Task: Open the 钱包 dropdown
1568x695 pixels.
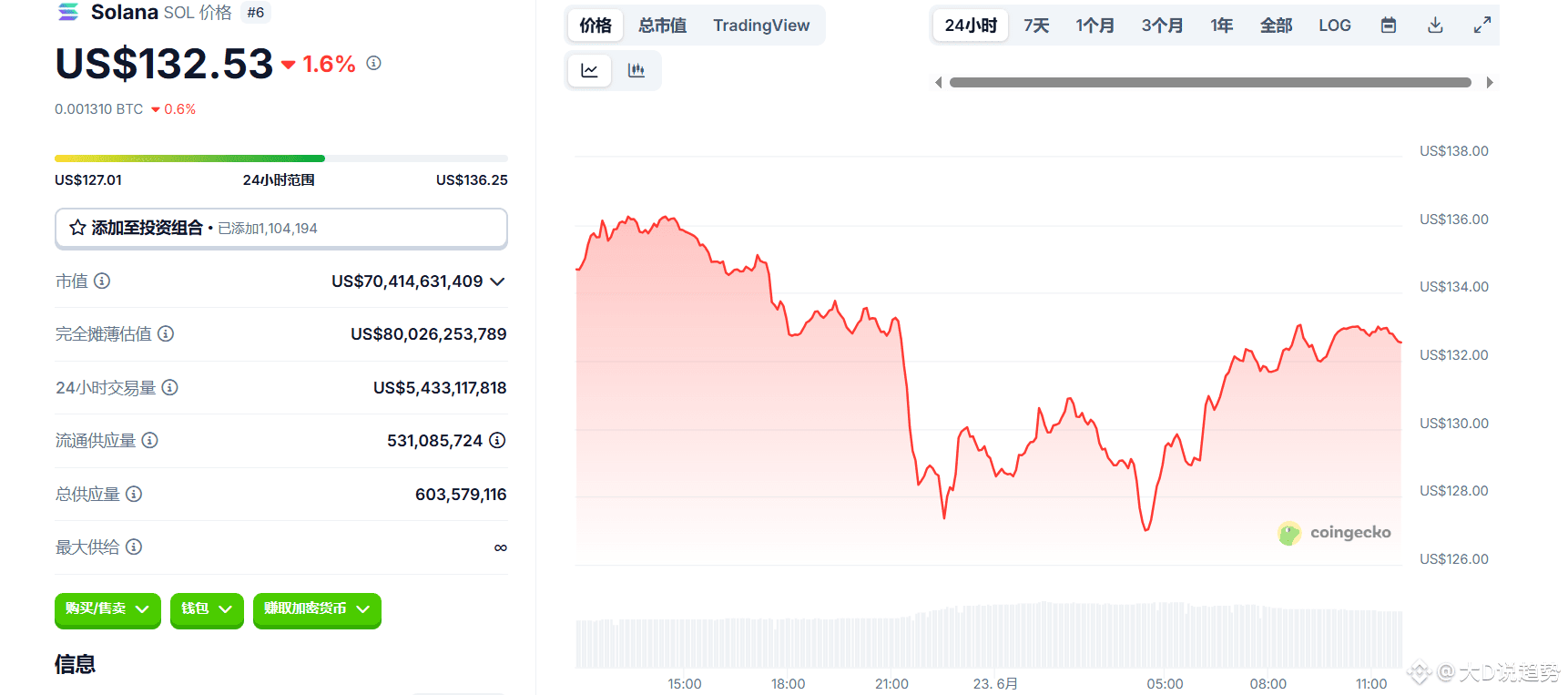Action: pyautogui.click(x=207, y=609)
